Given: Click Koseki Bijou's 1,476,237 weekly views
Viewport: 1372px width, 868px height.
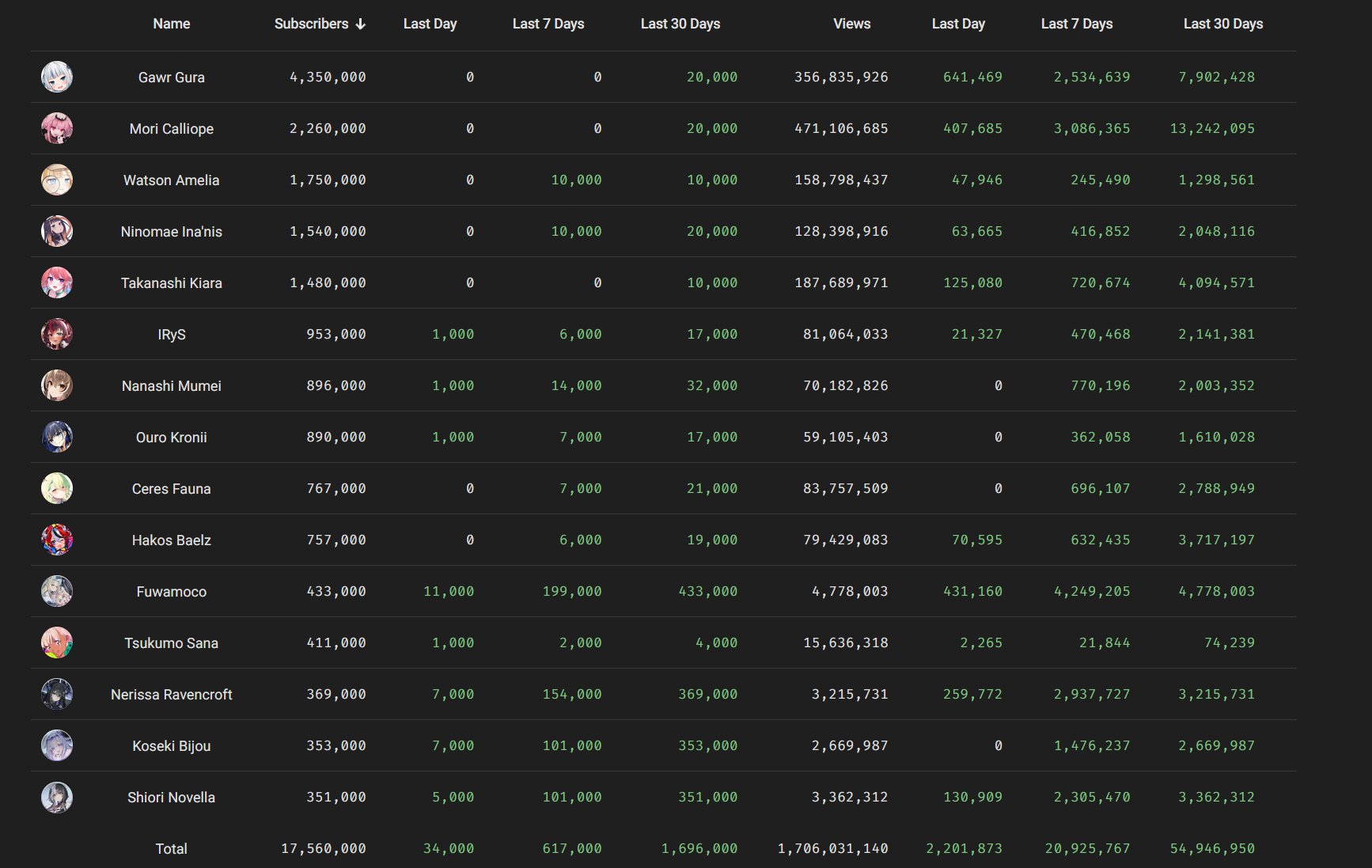Looking at the screenshot, I should click(1092, 745).
